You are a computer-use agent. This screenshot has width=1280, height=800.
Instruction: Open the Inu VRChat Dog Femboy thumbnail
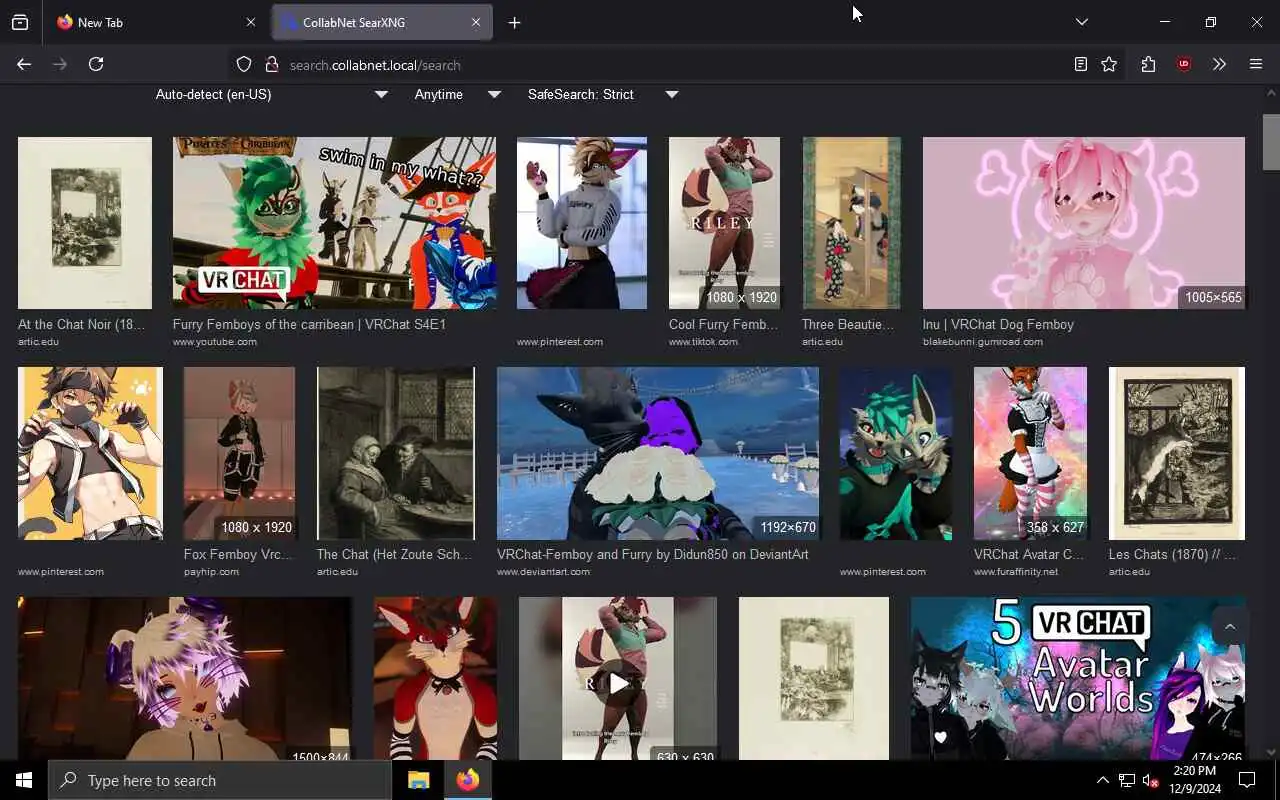(1084, 223)
